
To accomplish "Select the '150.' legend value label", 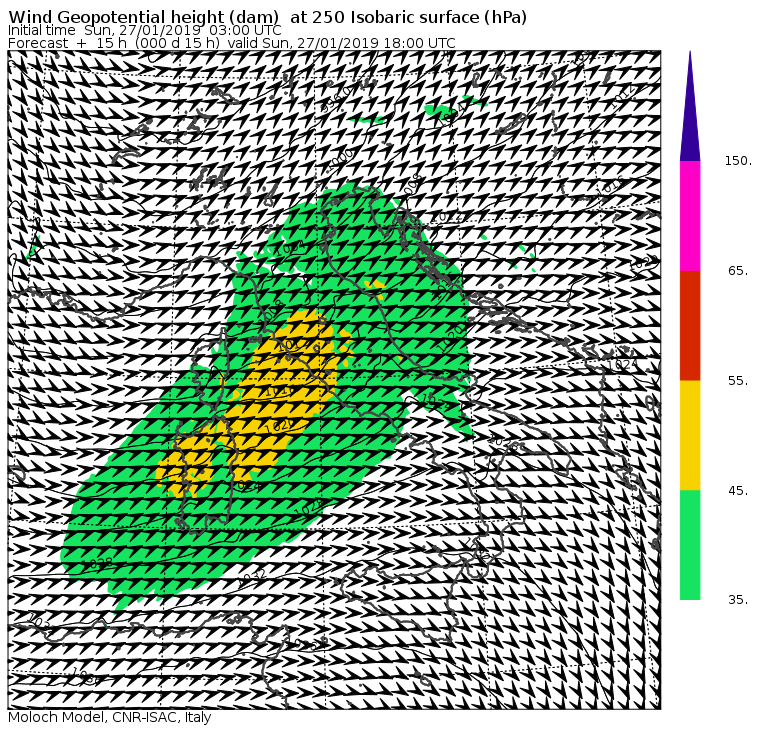I will click(738, 160).
